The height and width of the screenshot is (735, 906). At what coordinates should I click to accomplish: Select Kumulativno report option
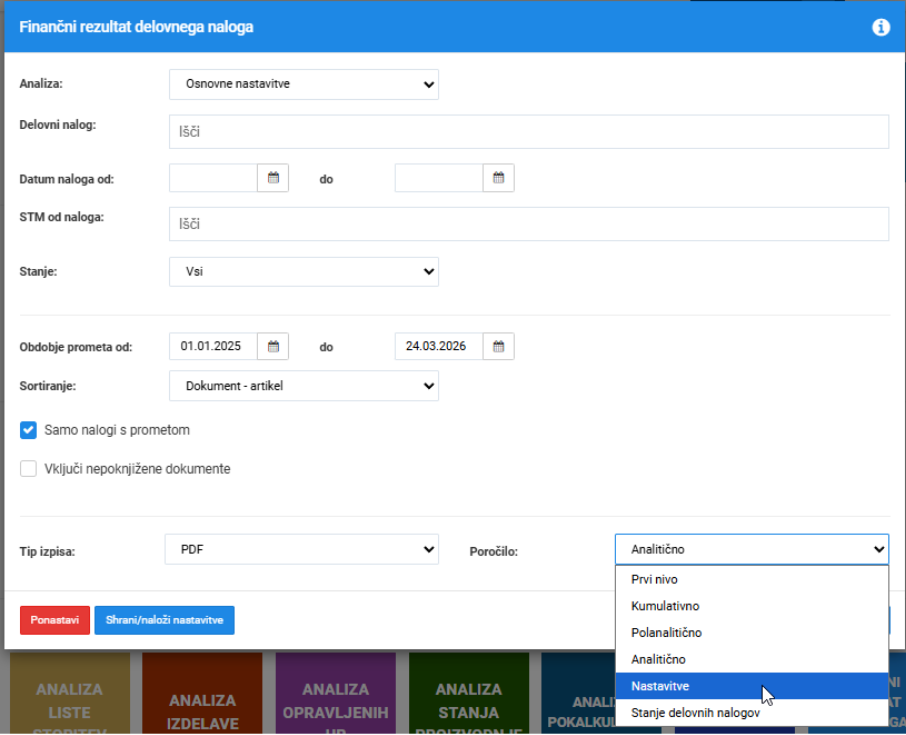click(x=752, y=606)
